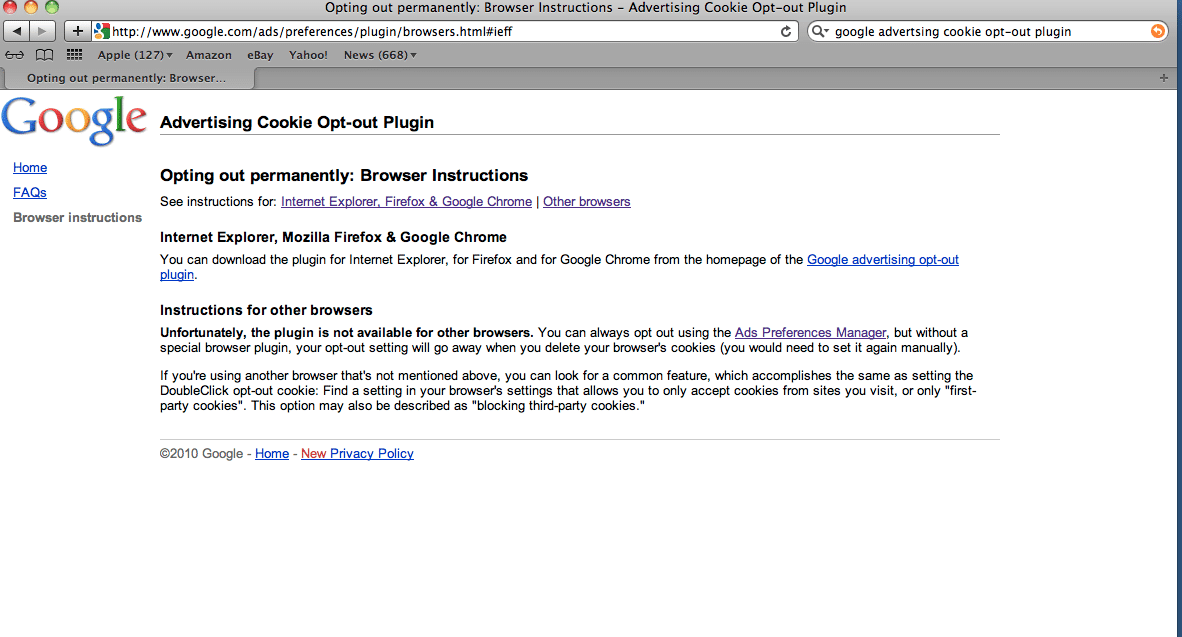1182x637 pixels.
Task: Select the 'Opting out permanently: Browser...' tab
Action: [x=127, y=78]
